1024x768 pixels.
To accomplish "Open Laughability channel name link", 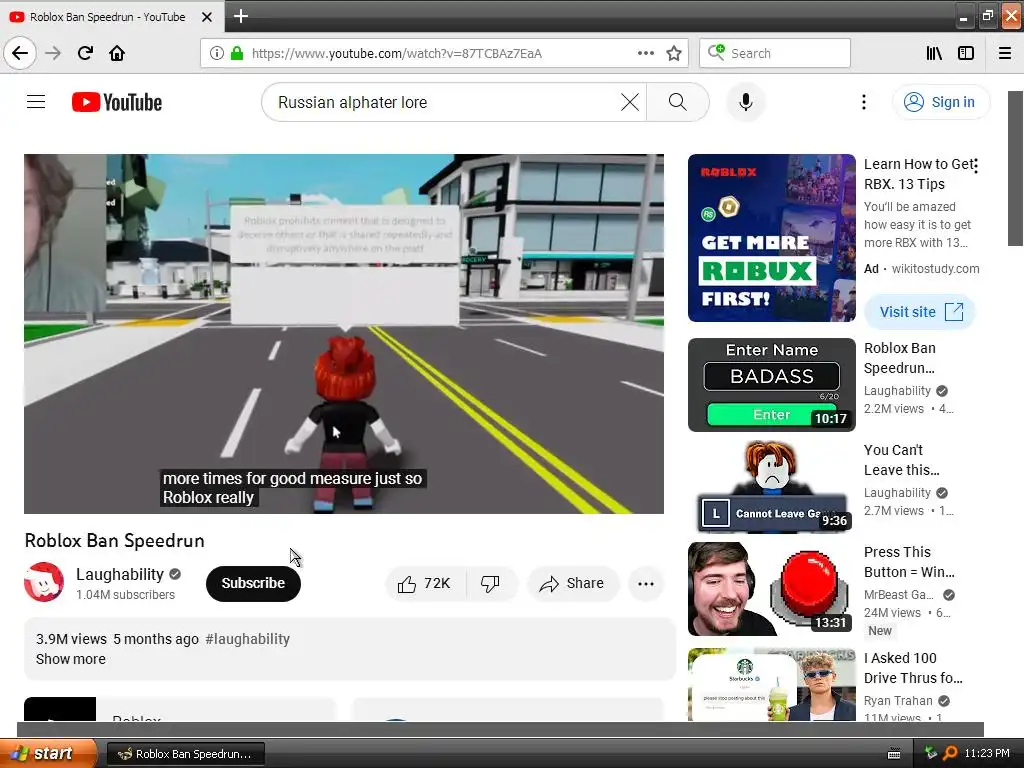I will point(120,574).
